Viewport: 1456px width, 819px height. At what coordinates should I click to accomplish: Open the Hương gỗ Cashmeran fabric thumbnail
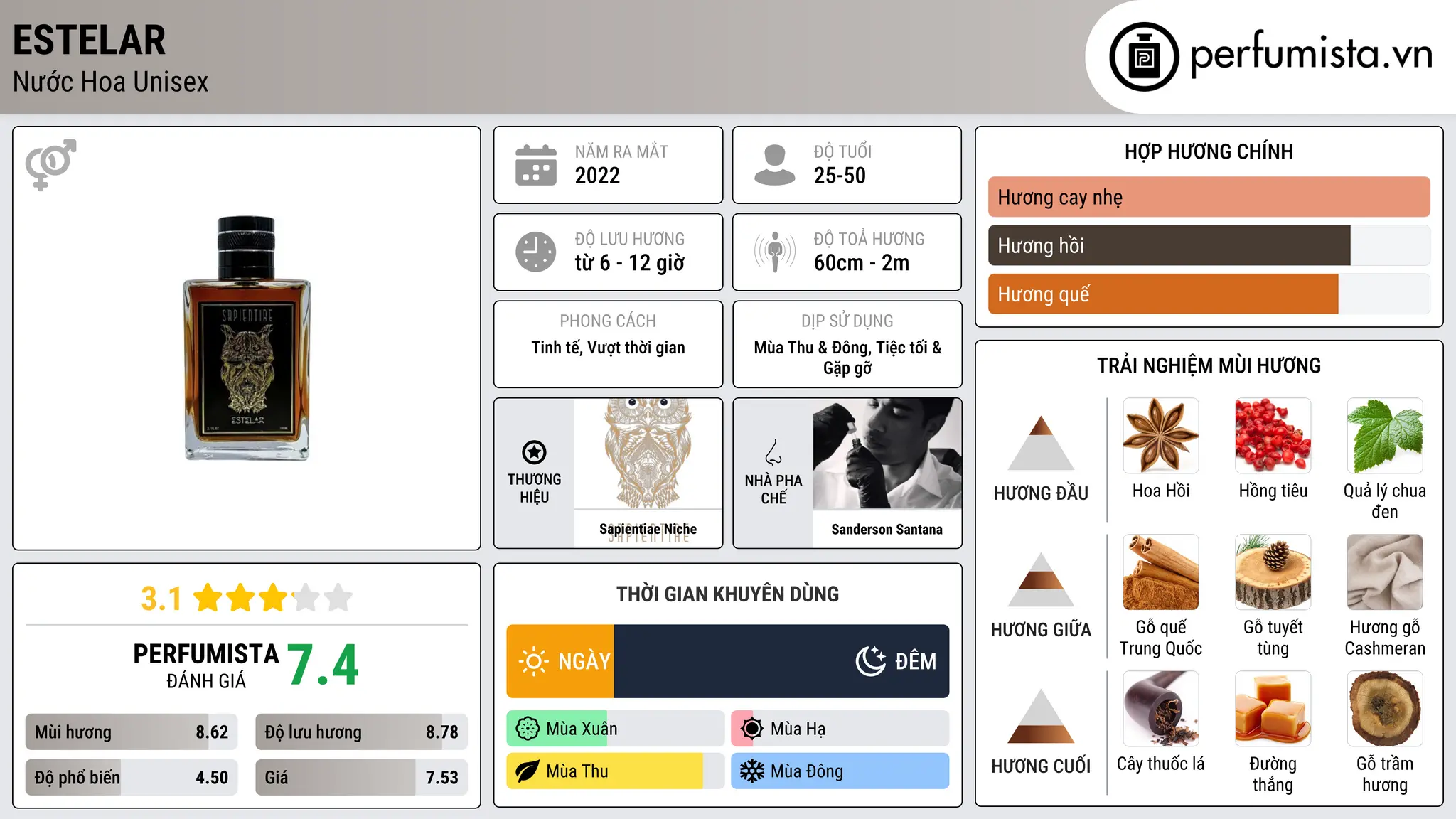click(1384, 572)
